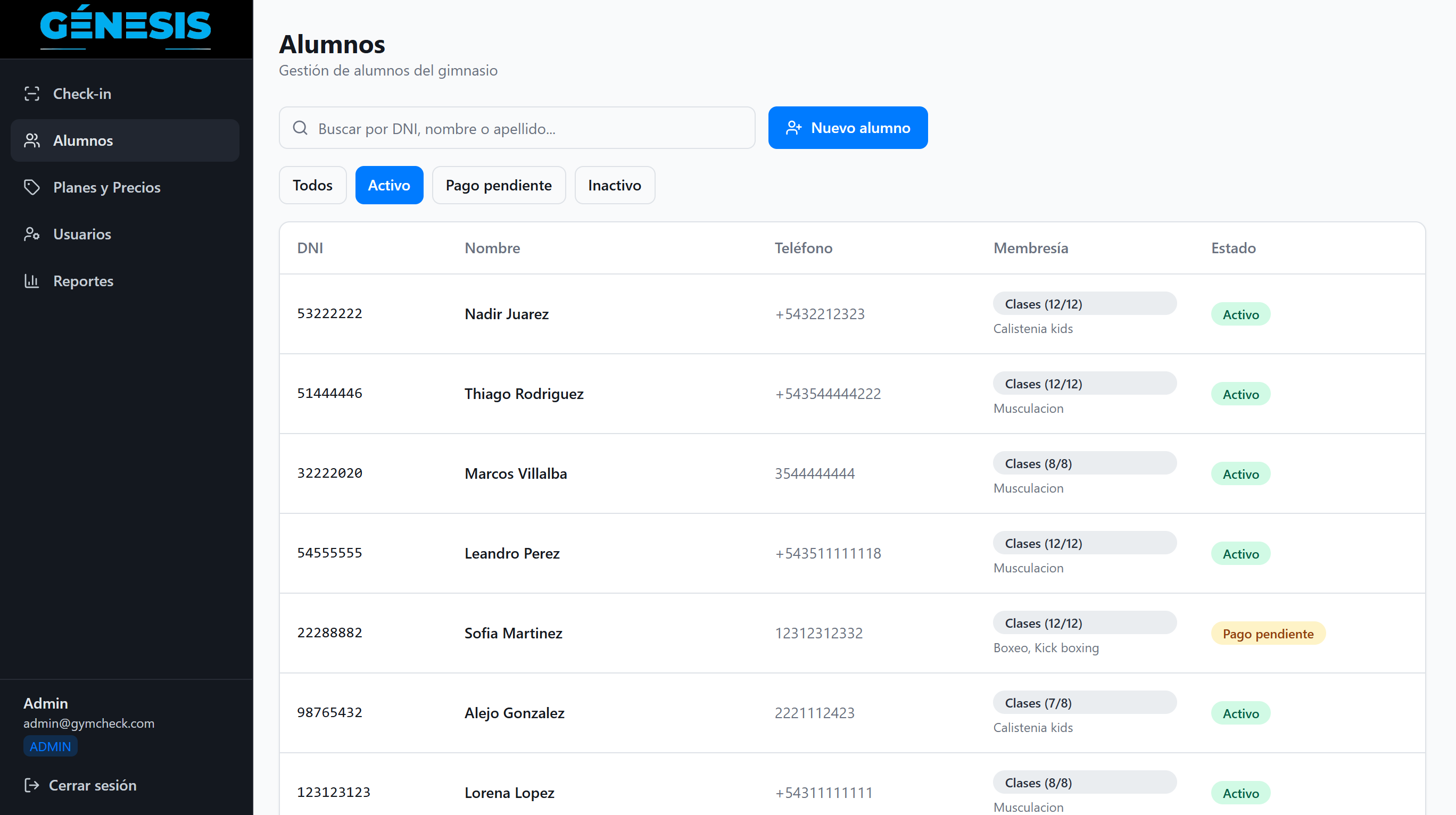
Task: Select the Alumnos sidebar item
Action: click(x=125, y=141)
